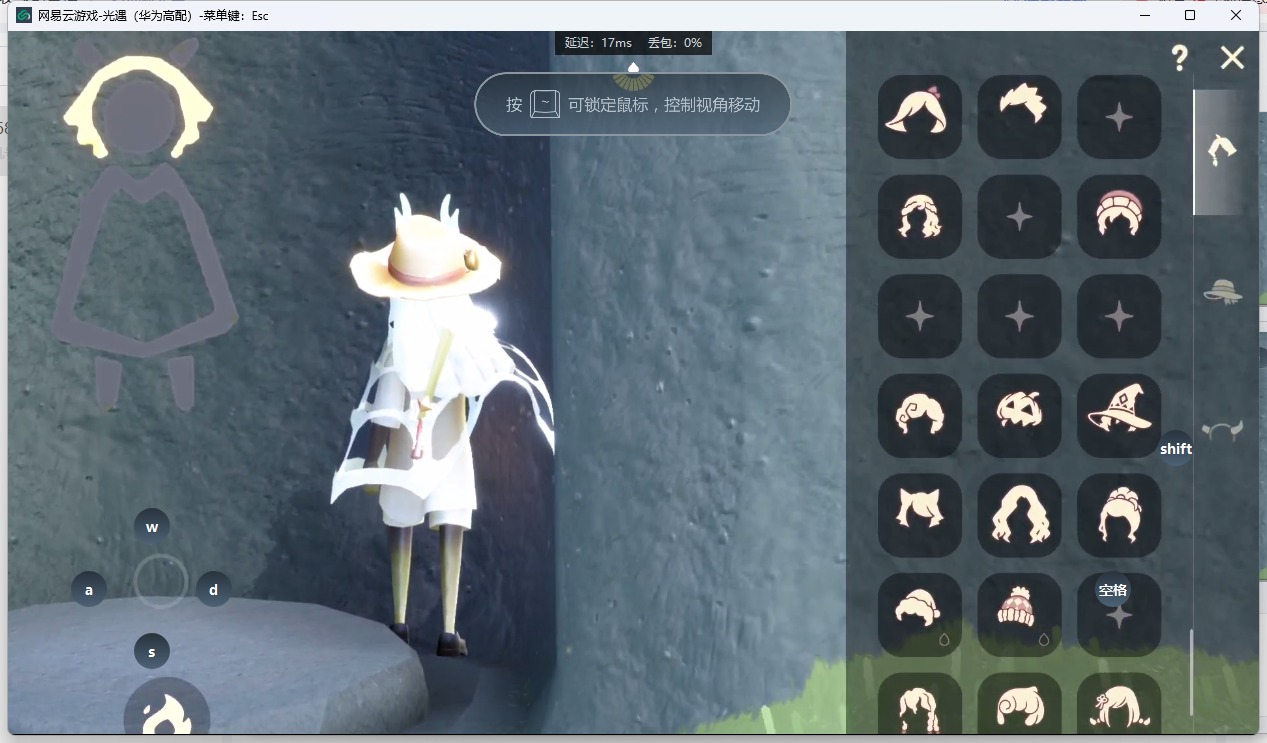Equip the curly swirl bun hairstyle
The width and height of the screenshot is (1267, 743).
pyautogui.click(x=919, y=415)
